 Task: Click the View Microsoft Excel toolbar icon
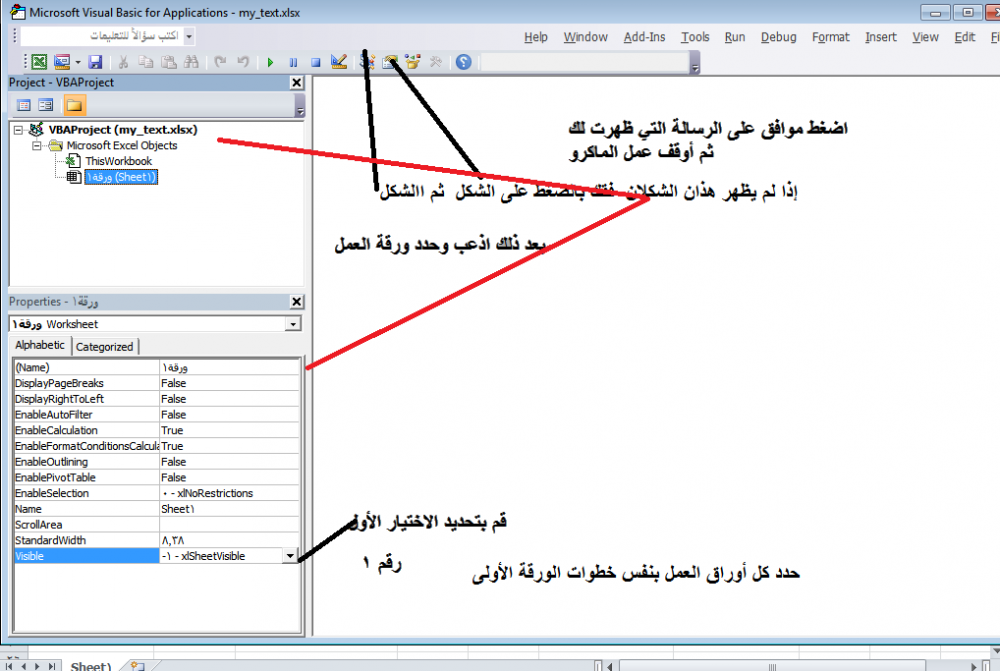click(x=39, y=62)
